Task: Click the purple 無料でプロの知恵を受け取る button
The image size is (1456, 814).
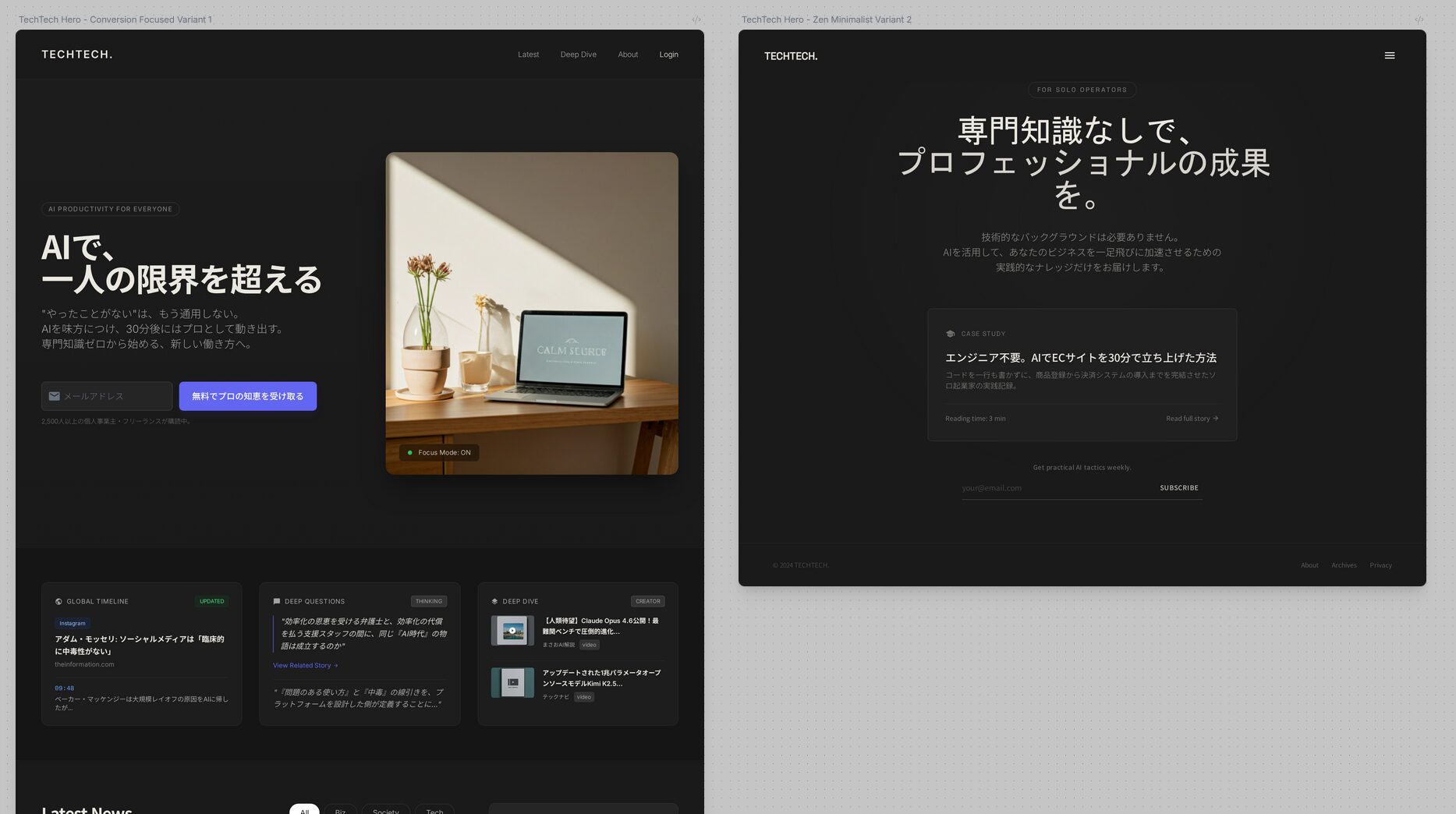Action: click(248, 396)
